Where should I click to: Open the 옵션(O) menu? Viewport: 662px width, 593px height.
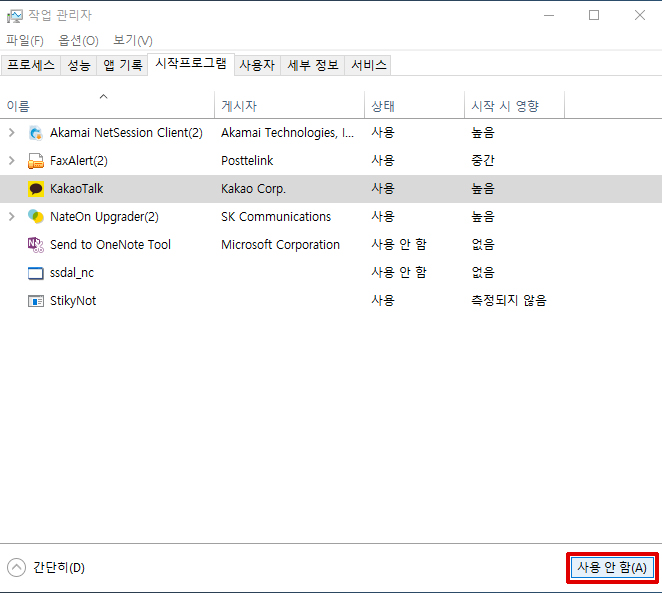click(78, 41)
